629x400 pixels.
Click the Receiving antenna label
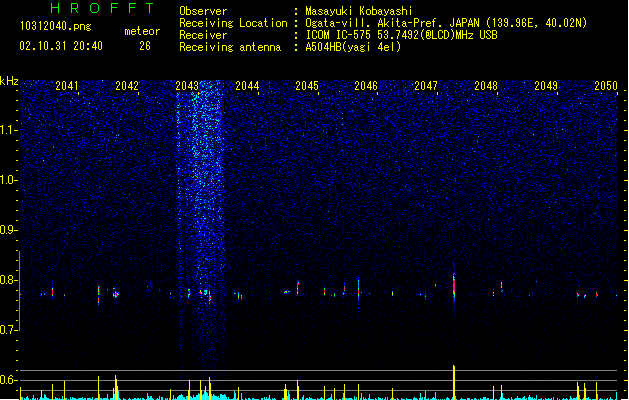(230, 47)
